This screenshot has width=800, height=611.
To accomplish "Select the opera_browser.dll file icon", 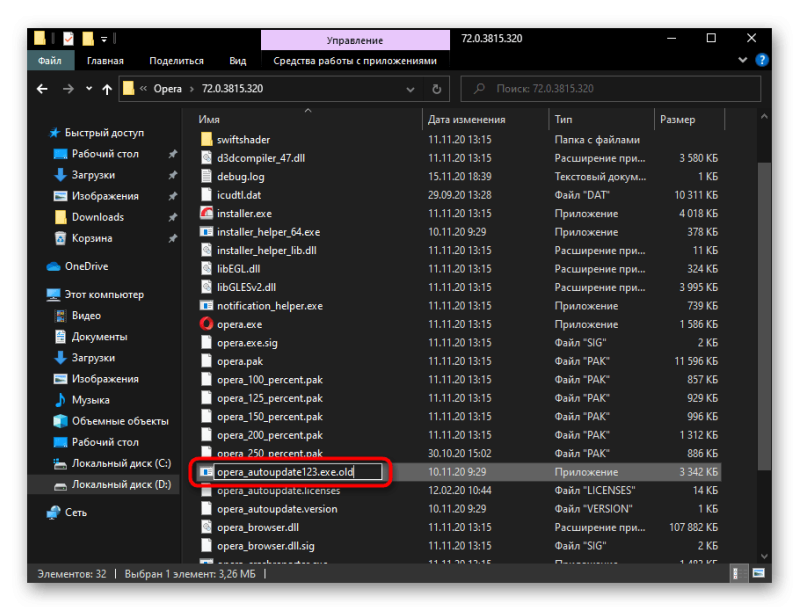I will [206, 527].
